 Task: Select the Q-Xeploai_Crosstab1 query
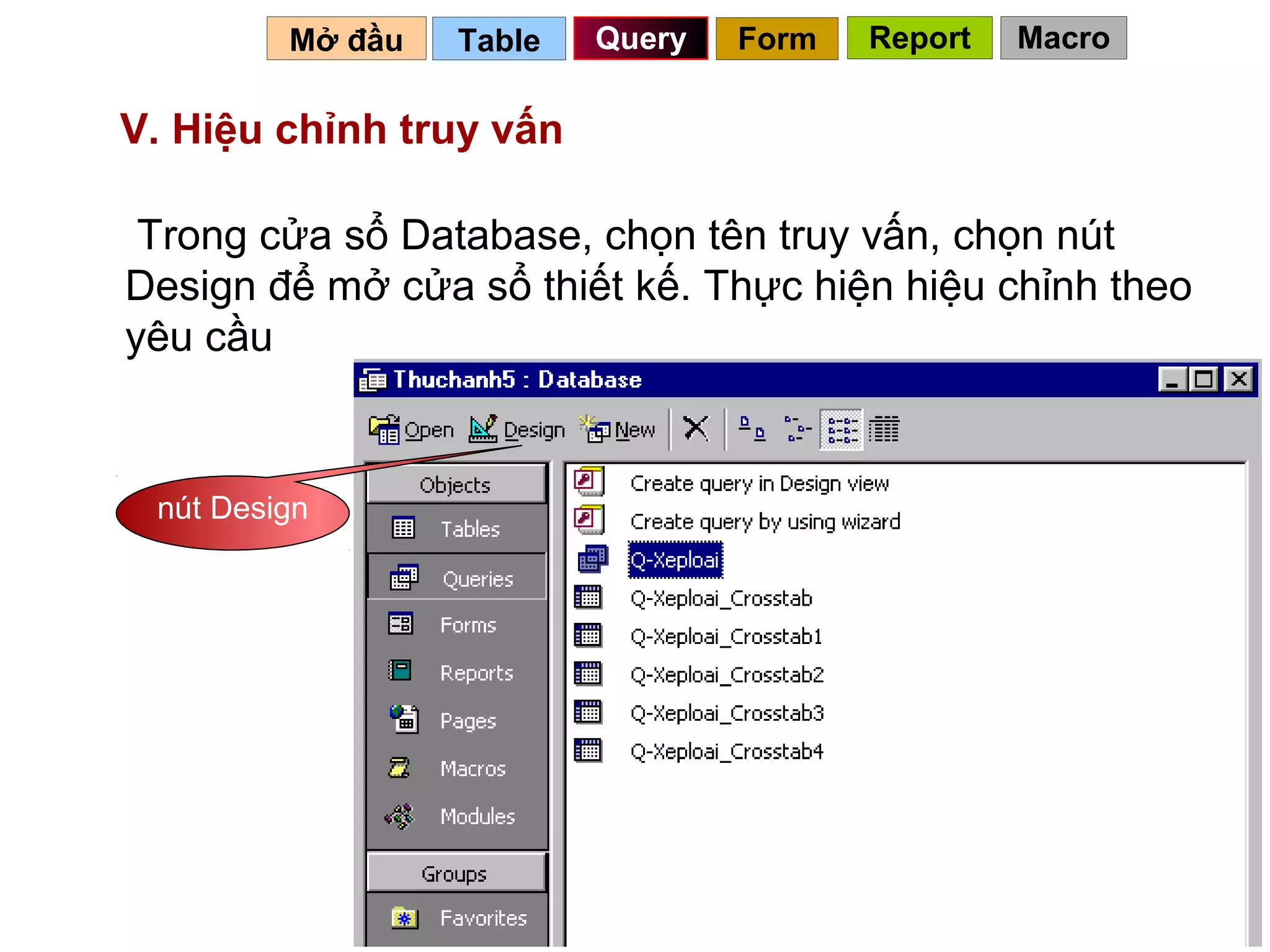click(726, 637)
